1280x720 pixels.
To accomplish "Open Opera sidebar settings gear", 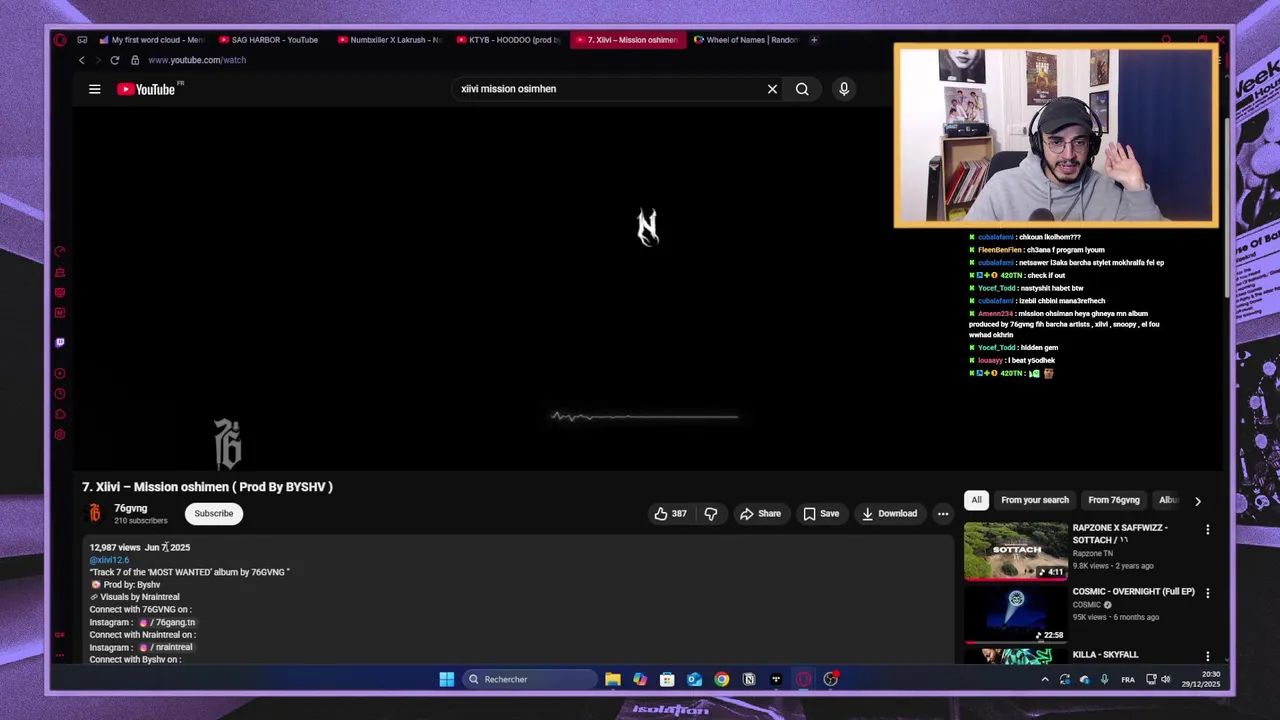I will (60, 435).
